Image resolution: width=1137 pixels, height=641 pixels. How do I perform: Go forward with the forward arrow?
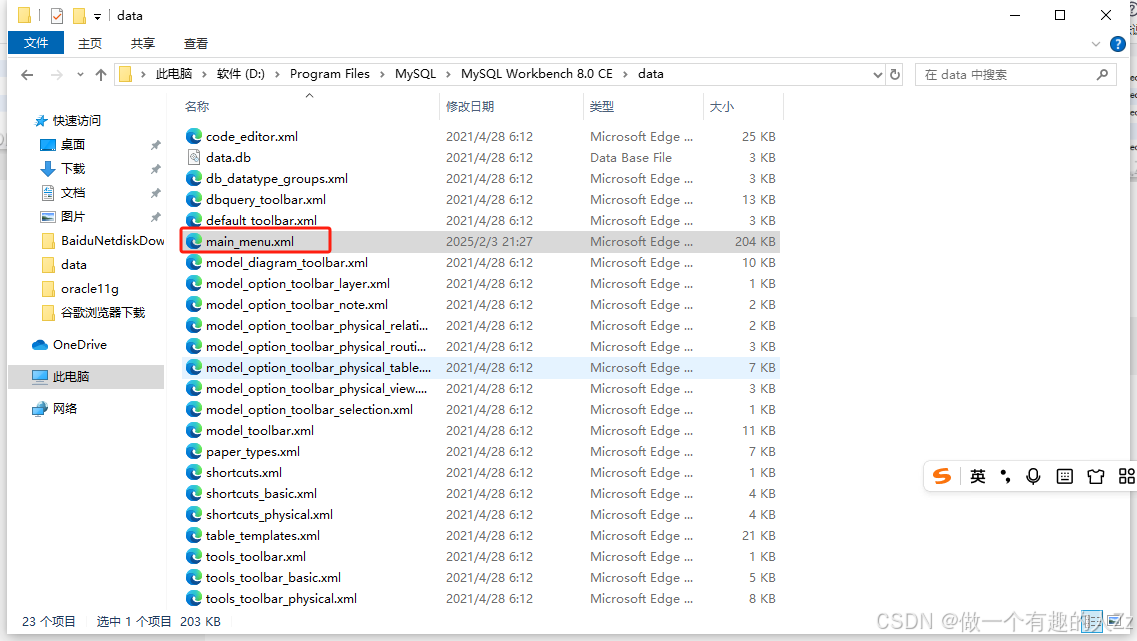57,74
